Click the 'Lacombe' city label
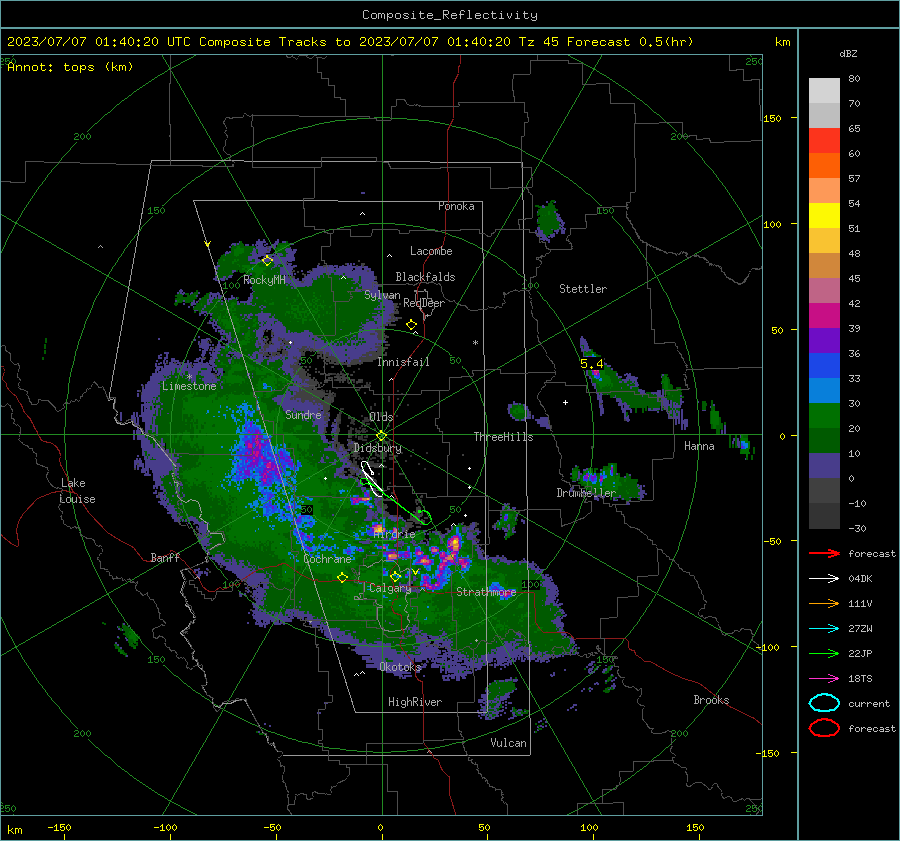 click(431, 251)
